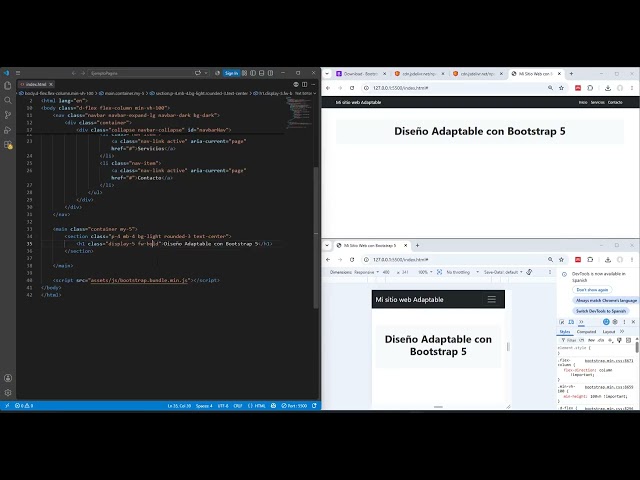640x480 pixels.
Task: Open the No throttling dropdown
Action: [x=462, y=272]
